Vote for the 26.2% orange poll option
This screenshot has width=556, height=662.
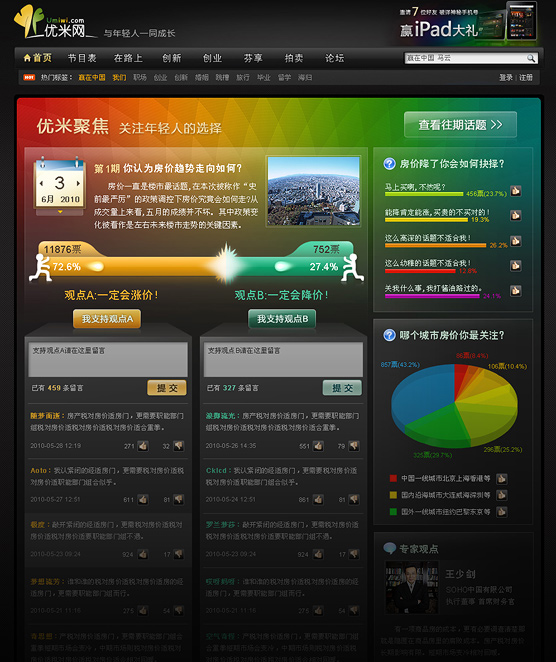(515, 241)
